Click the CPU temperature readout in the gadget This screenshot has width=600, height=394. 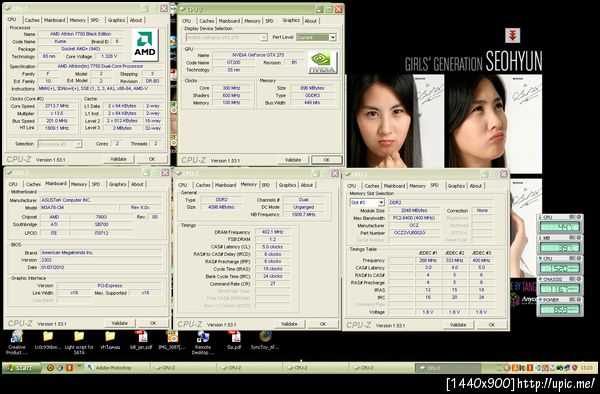560,227
